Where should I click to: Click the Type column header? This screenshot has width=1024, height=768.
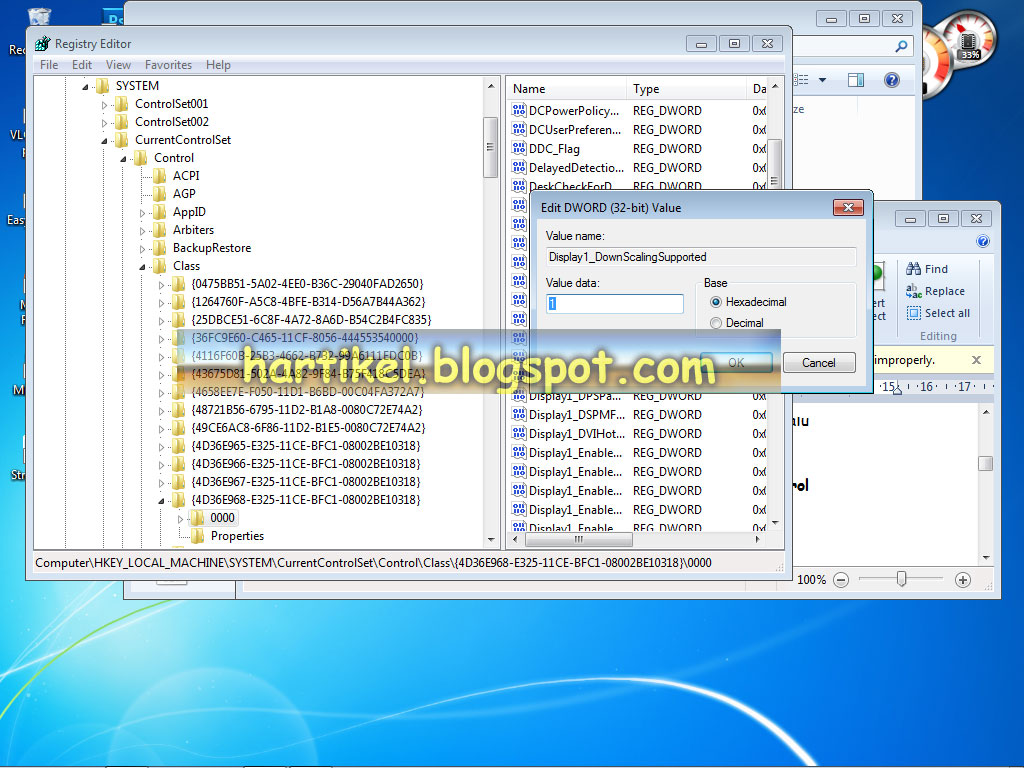(686, 89)
